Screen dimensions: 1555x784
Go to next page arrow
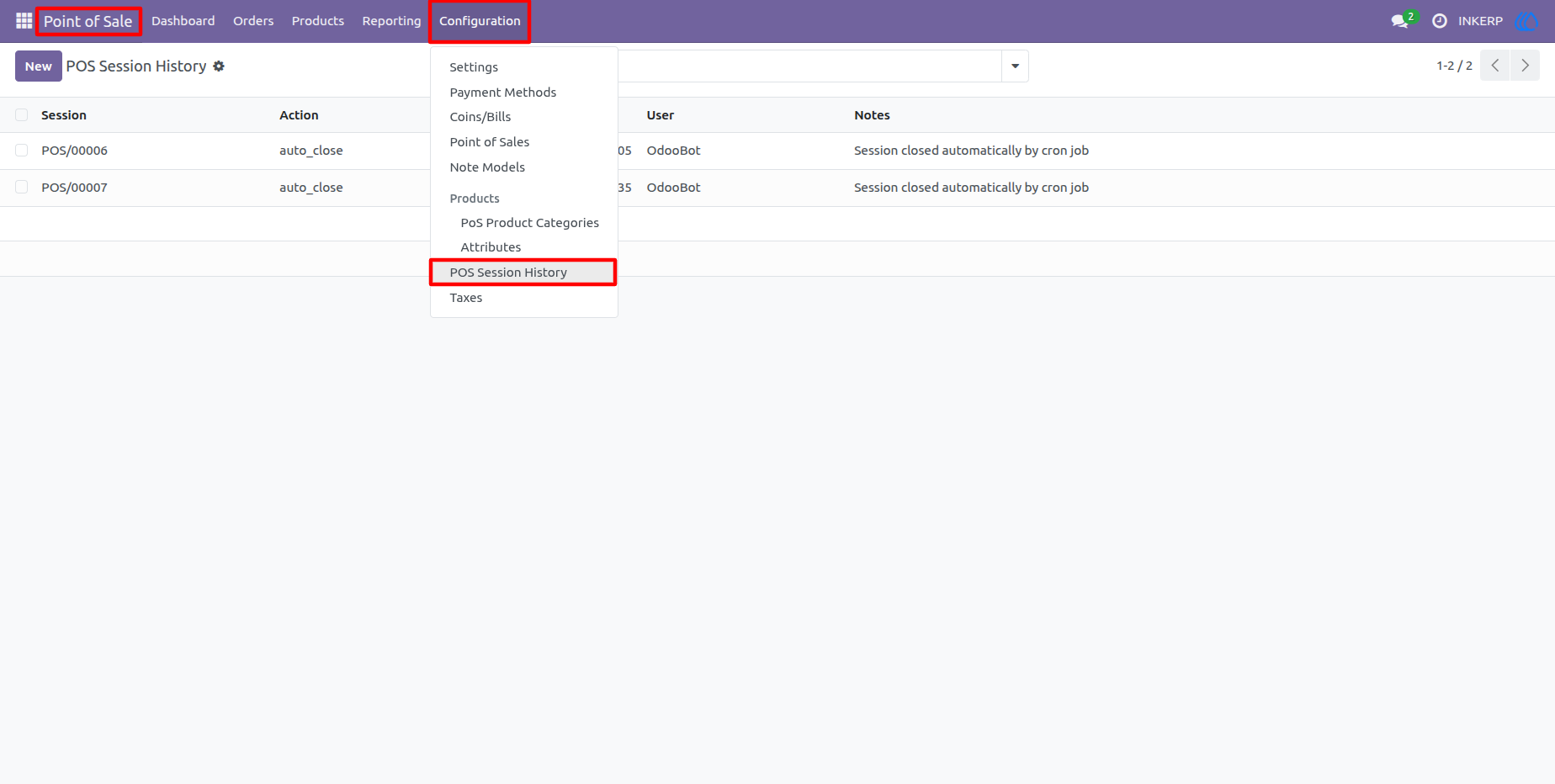coord(1525,66)
